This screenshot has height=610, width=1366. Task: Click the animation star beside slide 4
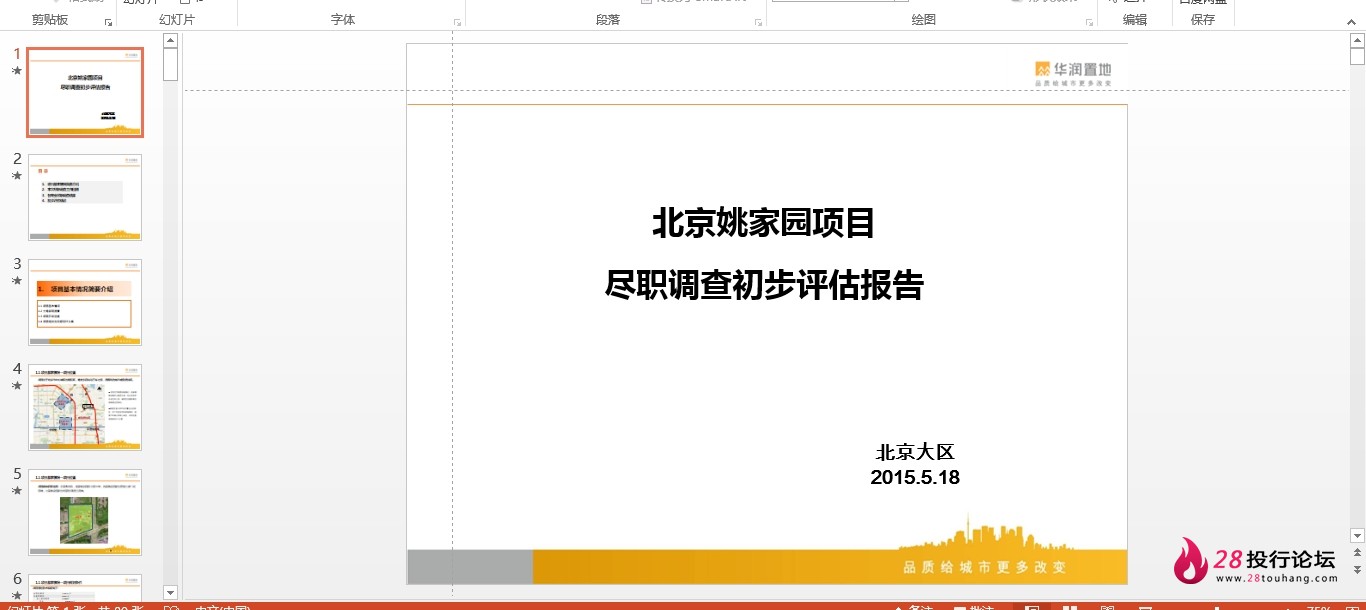pyautogui.click(x=16, y=386)
